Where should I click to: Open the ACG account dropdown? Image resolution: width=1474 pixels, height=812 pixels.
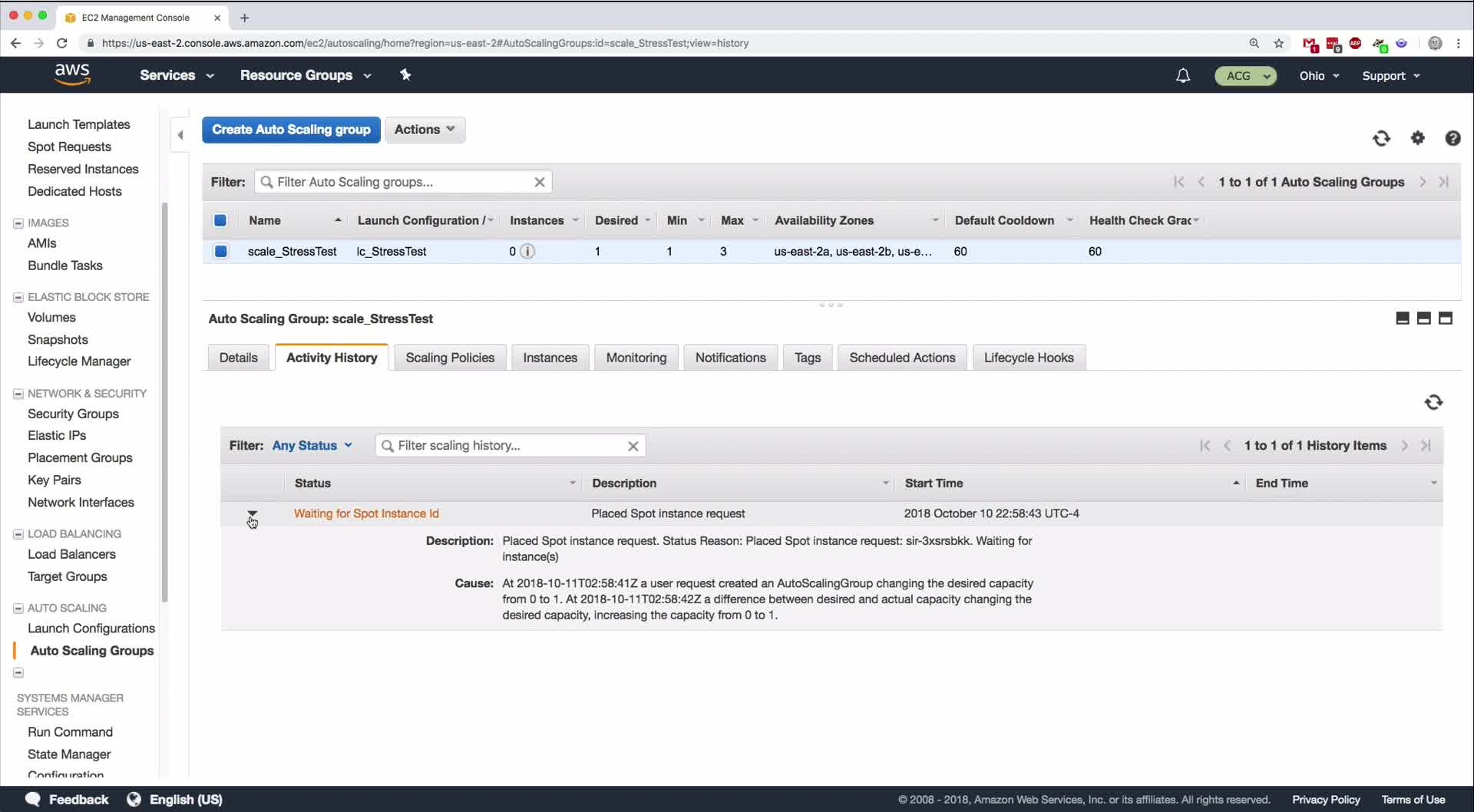pyautogui.click(x=1245, y=75)
